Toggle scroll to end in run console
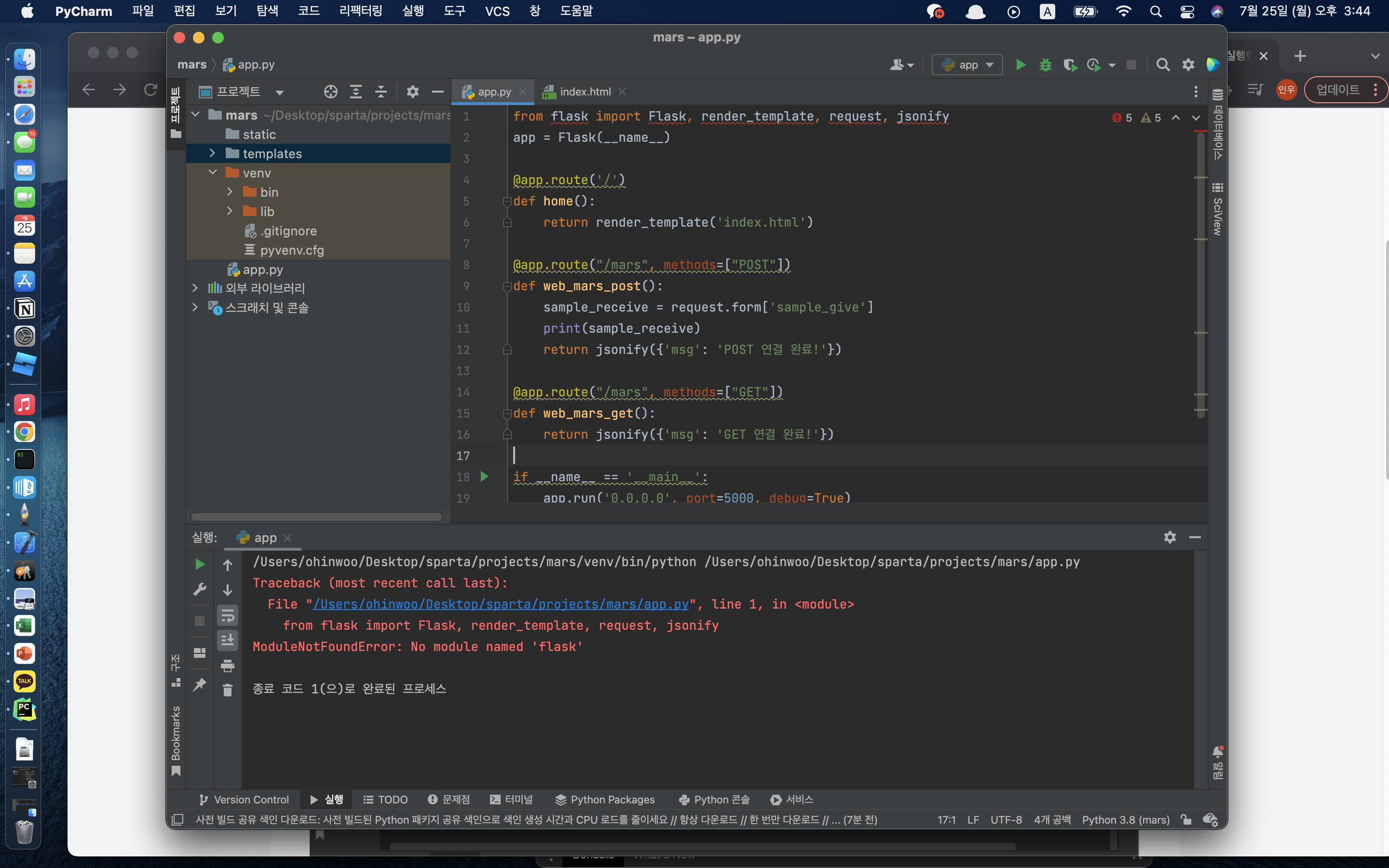 click(x=228, y=640)
